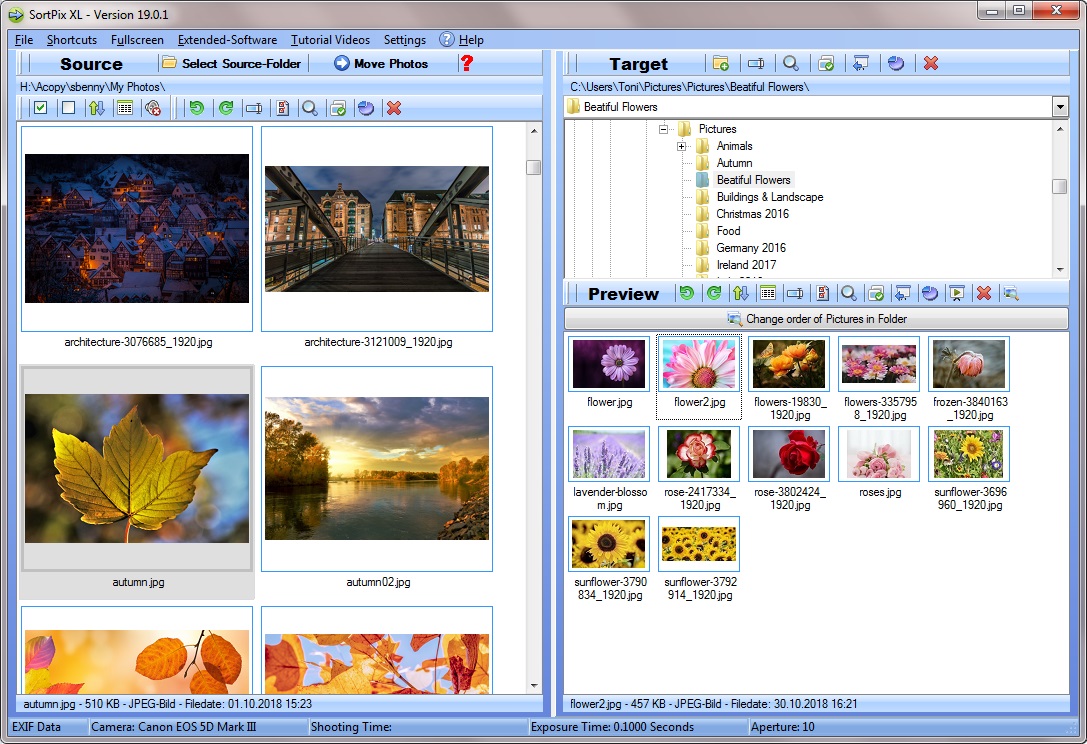Image resolution: width=1087 pixels, height=744 pixels.
Task: Click the red X delete icon in Source toolbar
Action: pyautogui.click(x=394, y=108)
